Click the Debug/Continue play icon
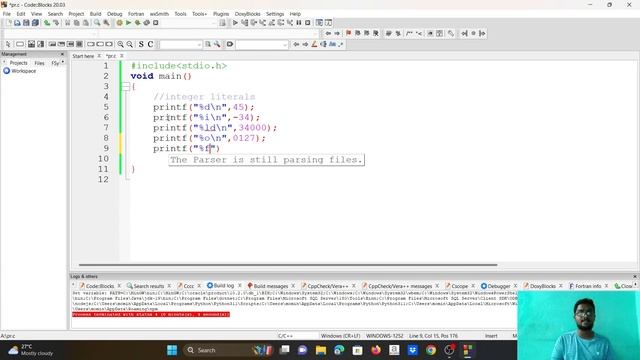Screen dimensions: 640x360 click(x=235, y=23)
